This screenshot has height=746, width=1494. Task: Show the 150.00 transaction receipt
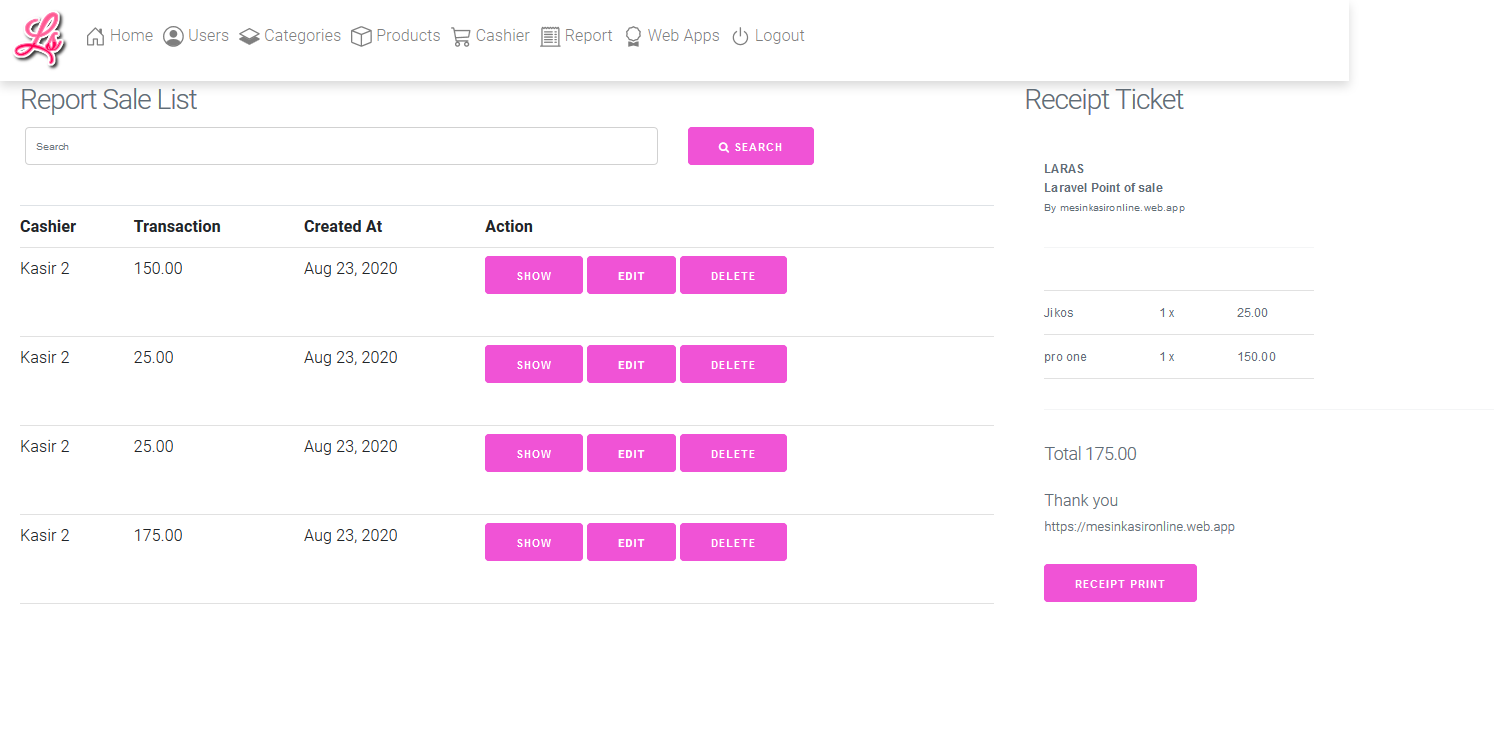coord(533,275)
